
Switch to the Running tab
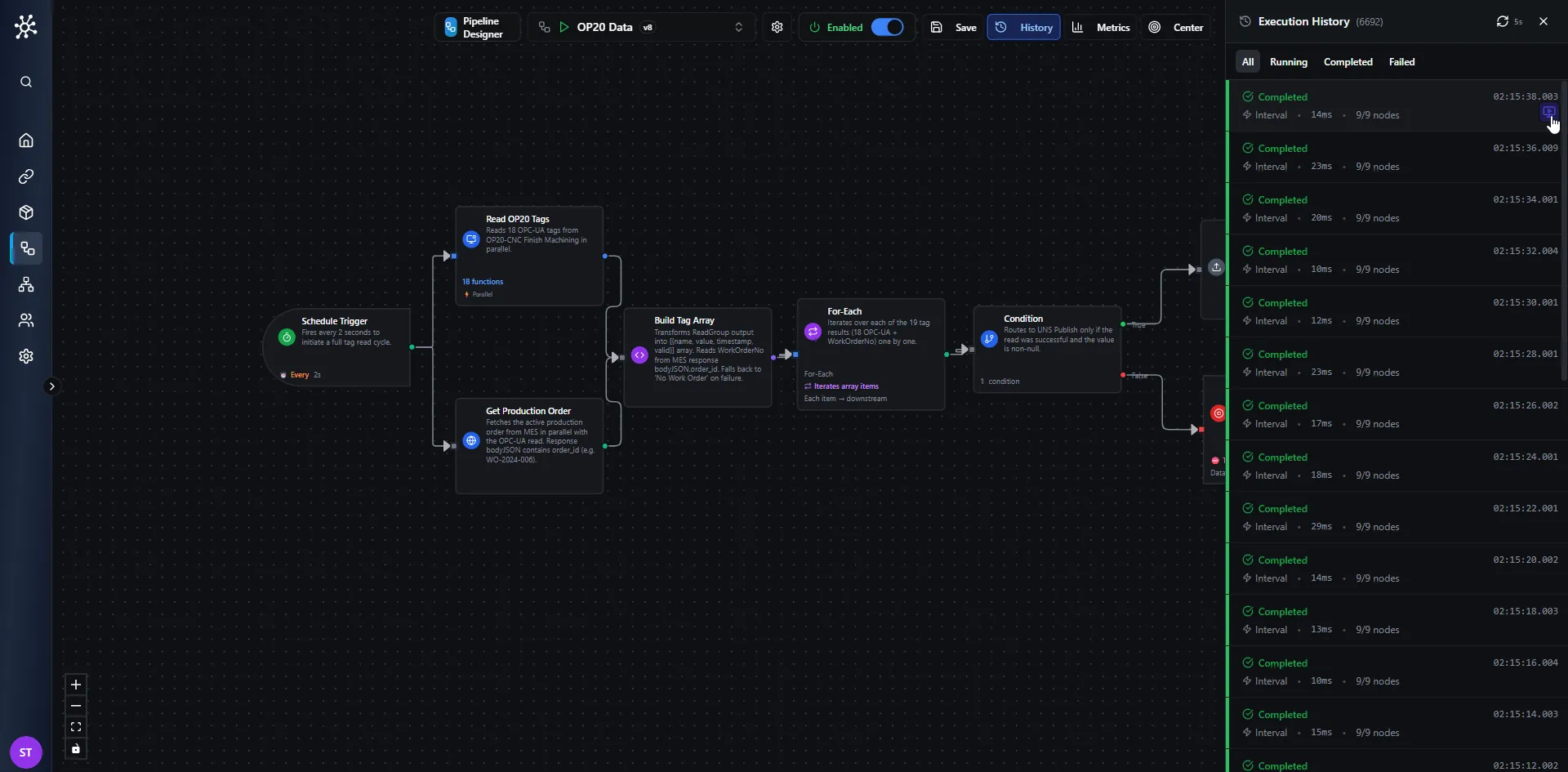pyautogui.click(x=1288, y=61)
